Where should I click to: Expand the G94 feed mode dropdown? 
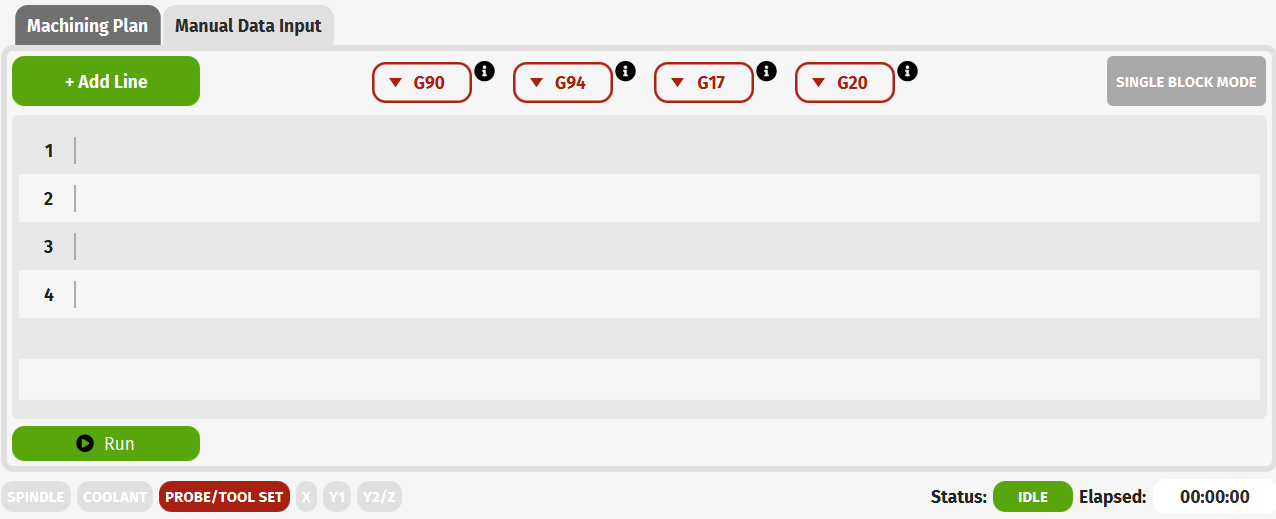tap(562, 83)
